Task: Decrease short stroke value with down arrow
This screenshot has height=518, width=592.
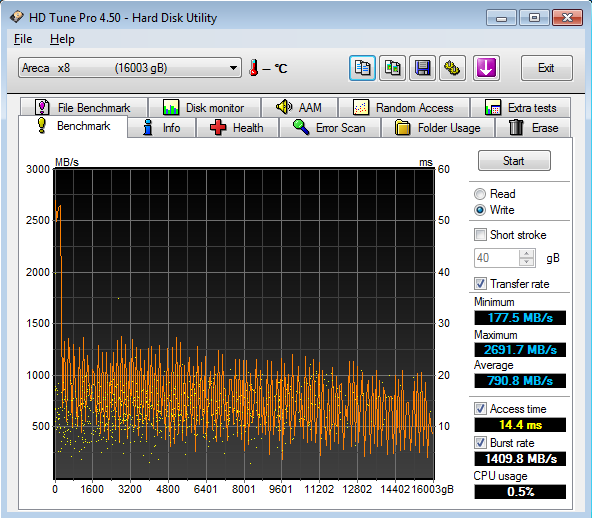Action: (527, 262)
